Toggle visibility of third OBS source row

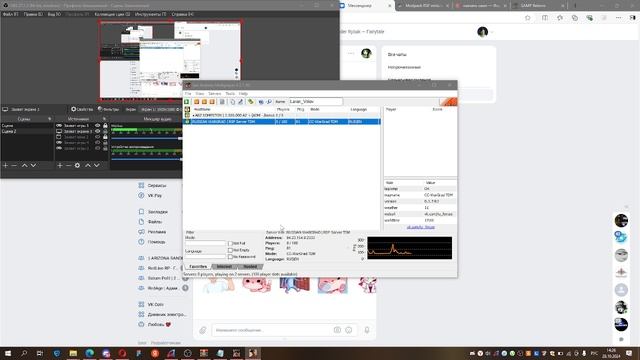[98, 137]
